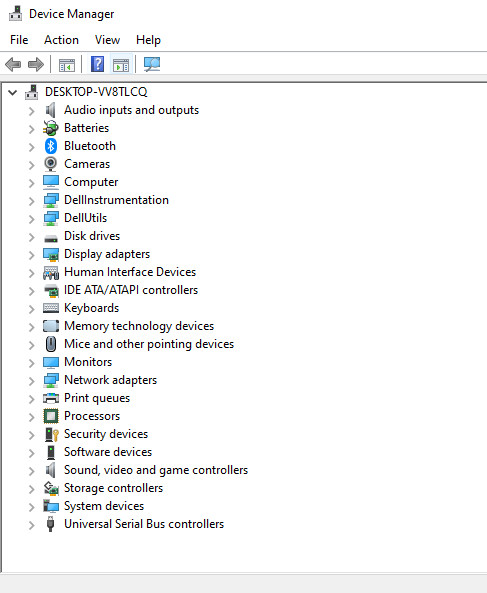Expand the Monitors category
487x593 pixels.
pyautogui.click(x=32, y=363)
